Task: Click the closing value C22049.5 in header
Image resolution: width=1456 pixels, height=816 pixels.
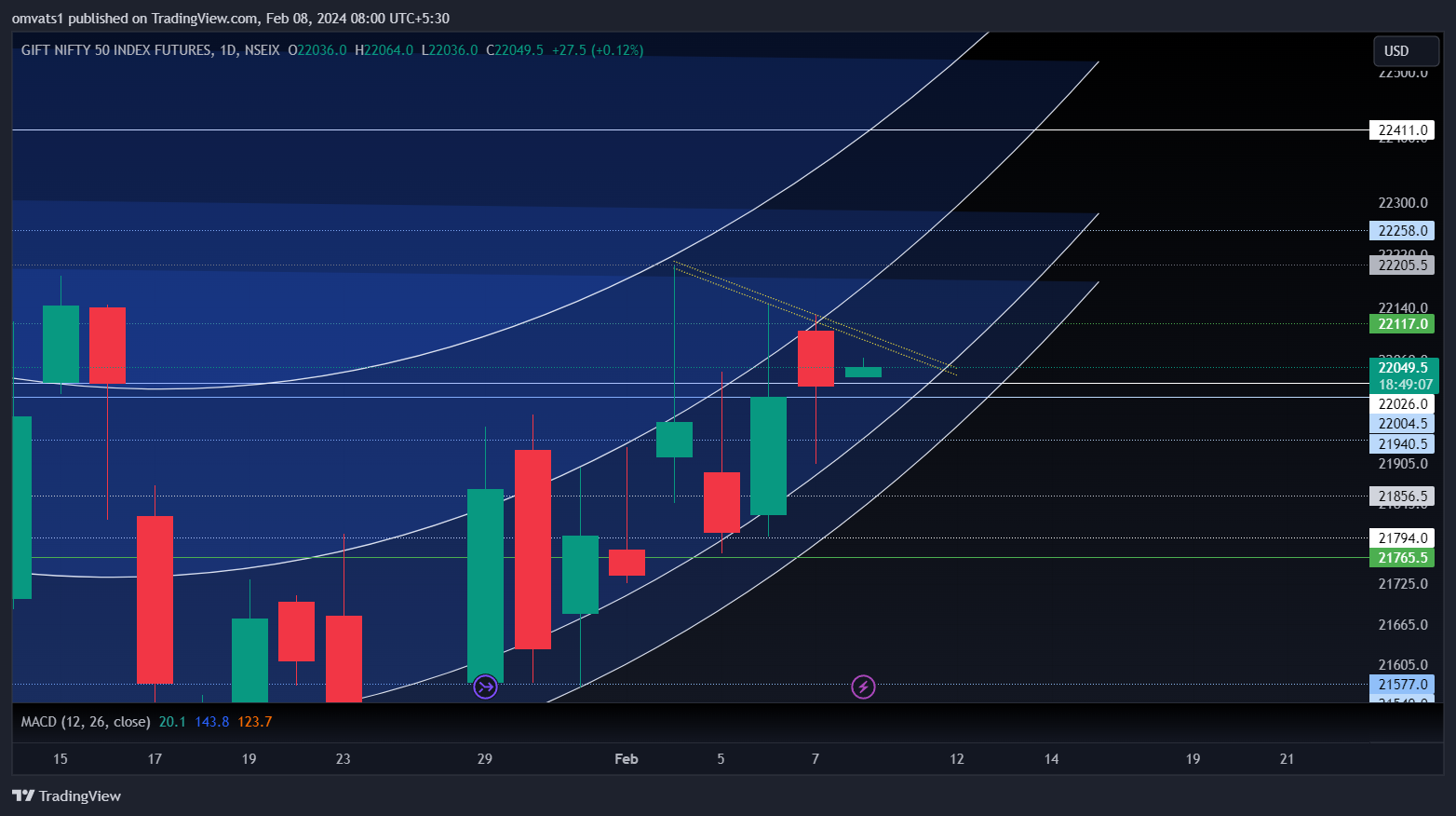Action: (515, 50)
